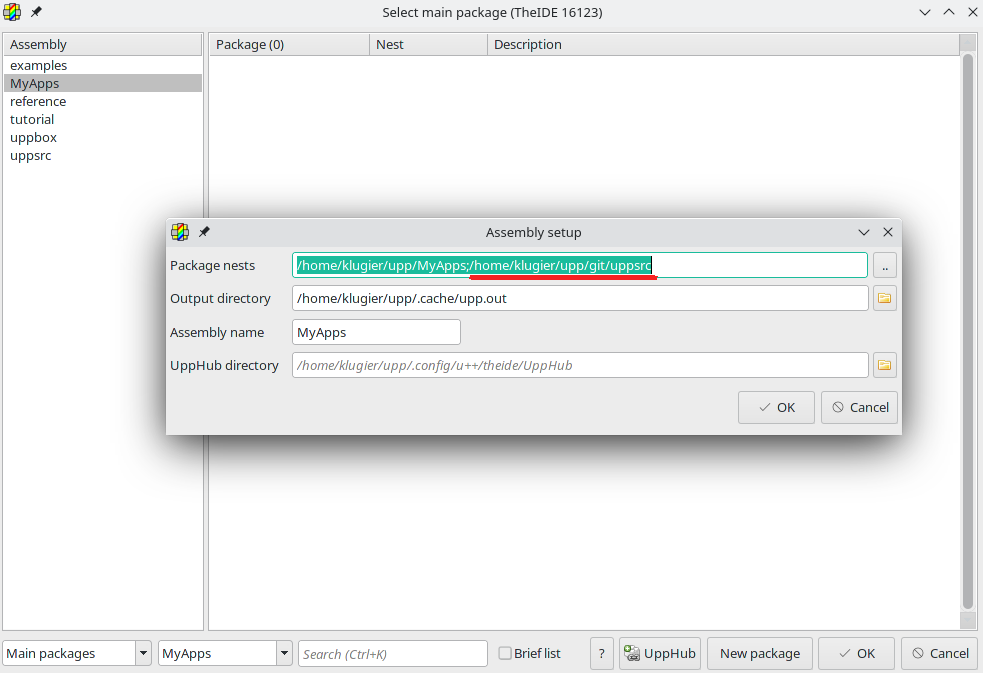Sort by the Description column header

(528, 45)
